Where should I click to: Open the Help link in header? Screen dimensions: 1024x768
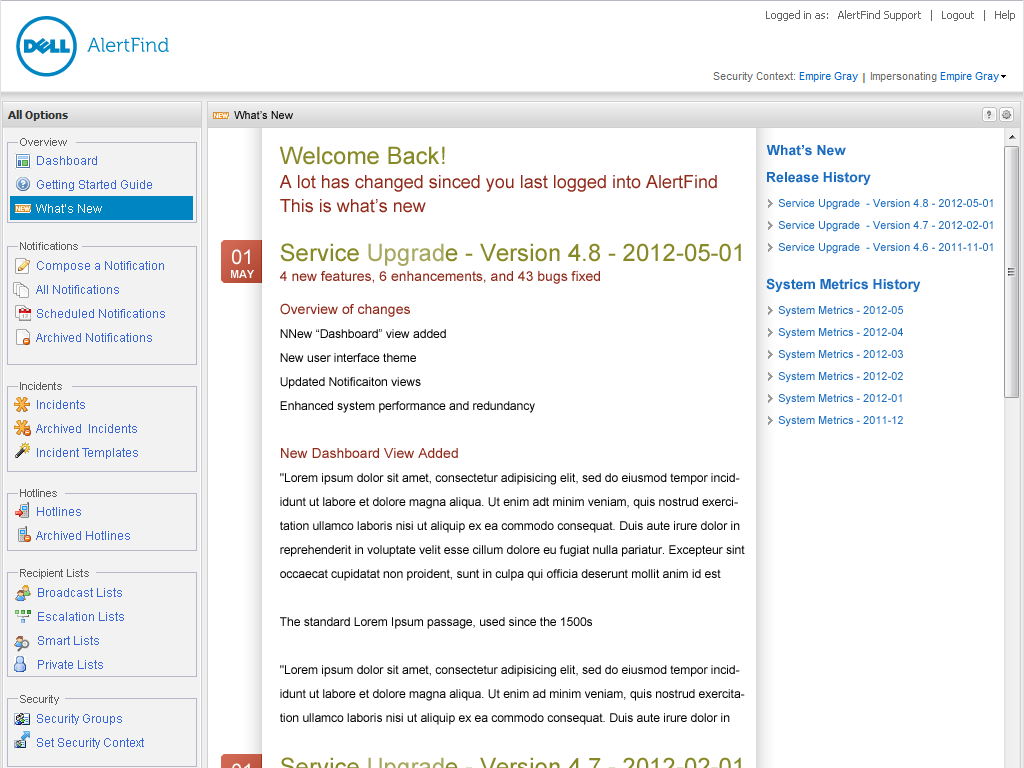pyautogui.click(x=1004, y=15)
